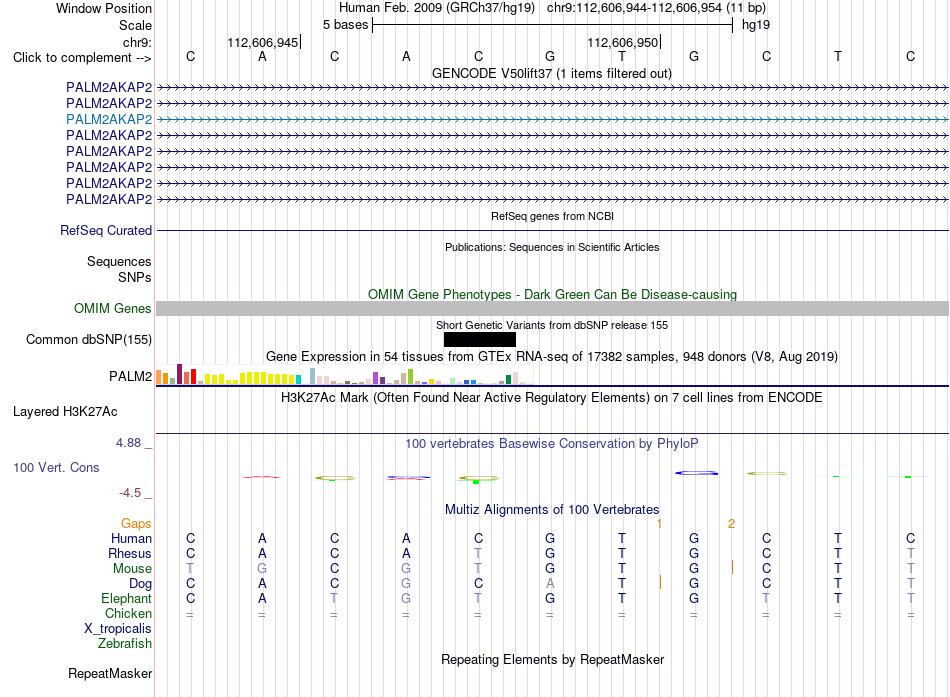Open the 100 Vert. Cons track label
The width and height of the screenshot is (950, 697).
(56, 467)
